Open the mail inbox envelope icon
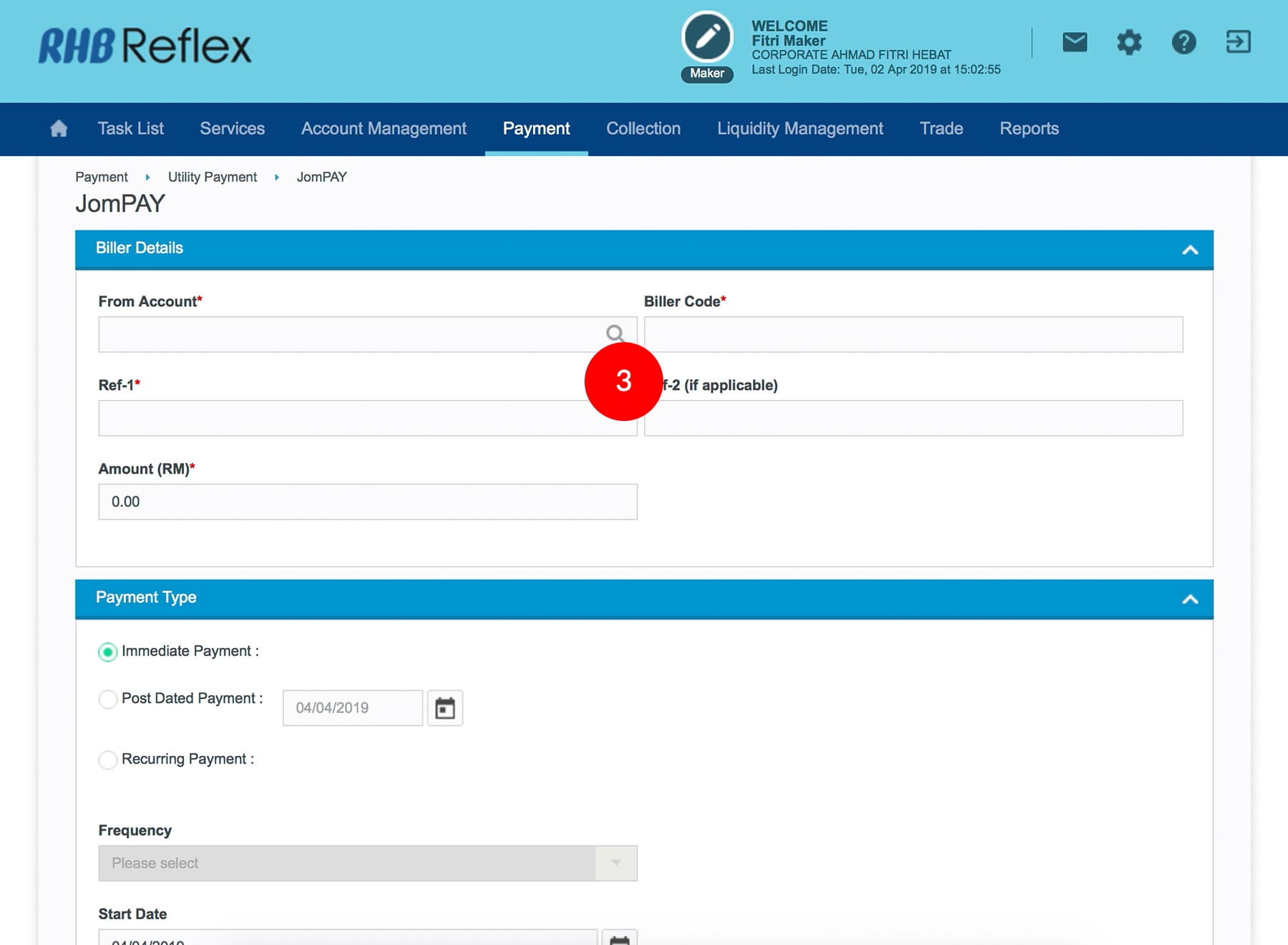 pyautogui.click(x=1074, y=42)
